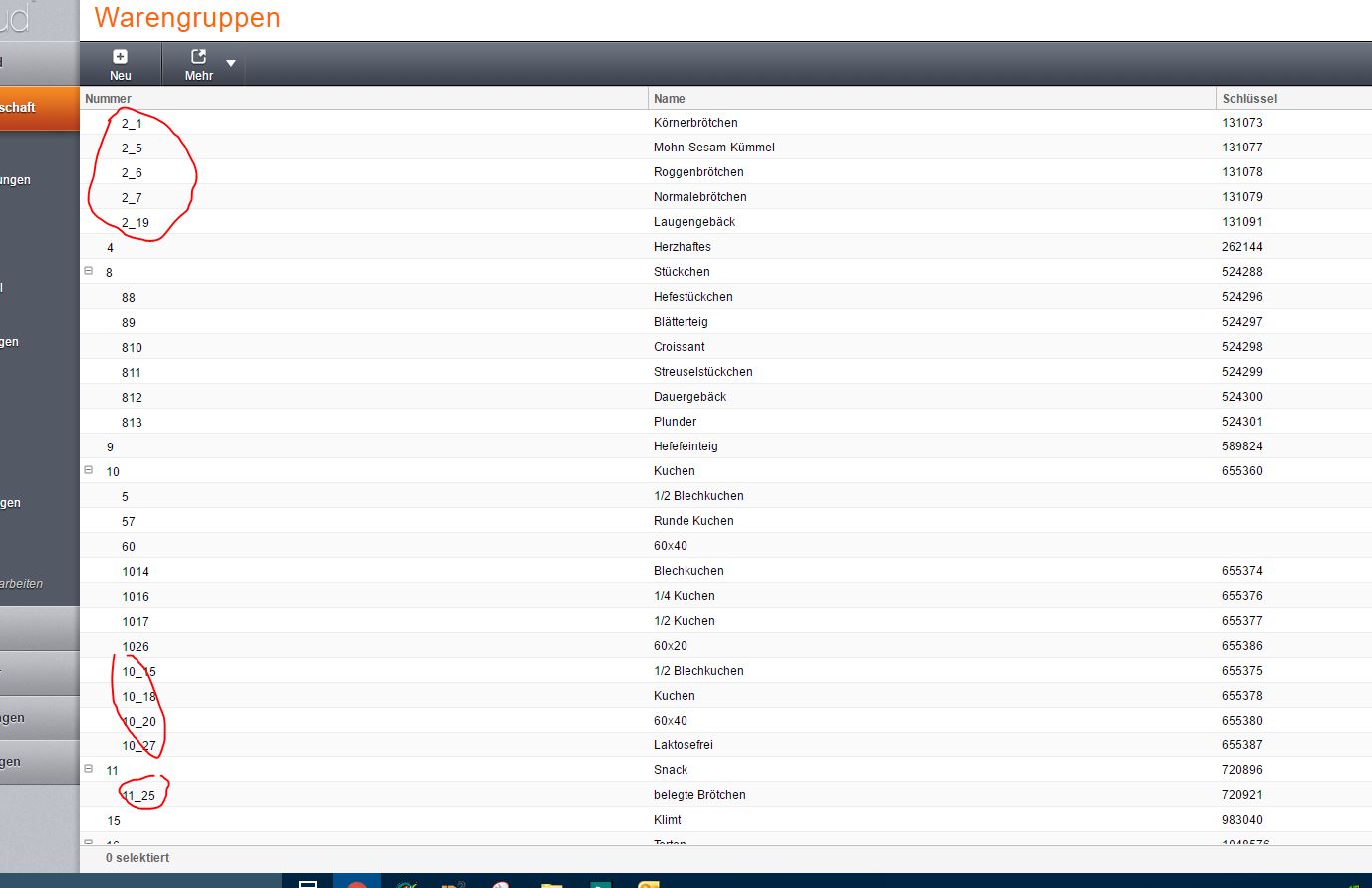Collapse the group 8 Stückchen

(89, 271)
